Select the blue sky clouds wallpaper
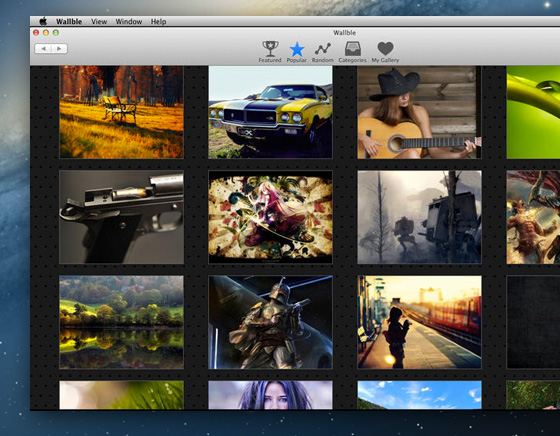 [x=419, y=395]
